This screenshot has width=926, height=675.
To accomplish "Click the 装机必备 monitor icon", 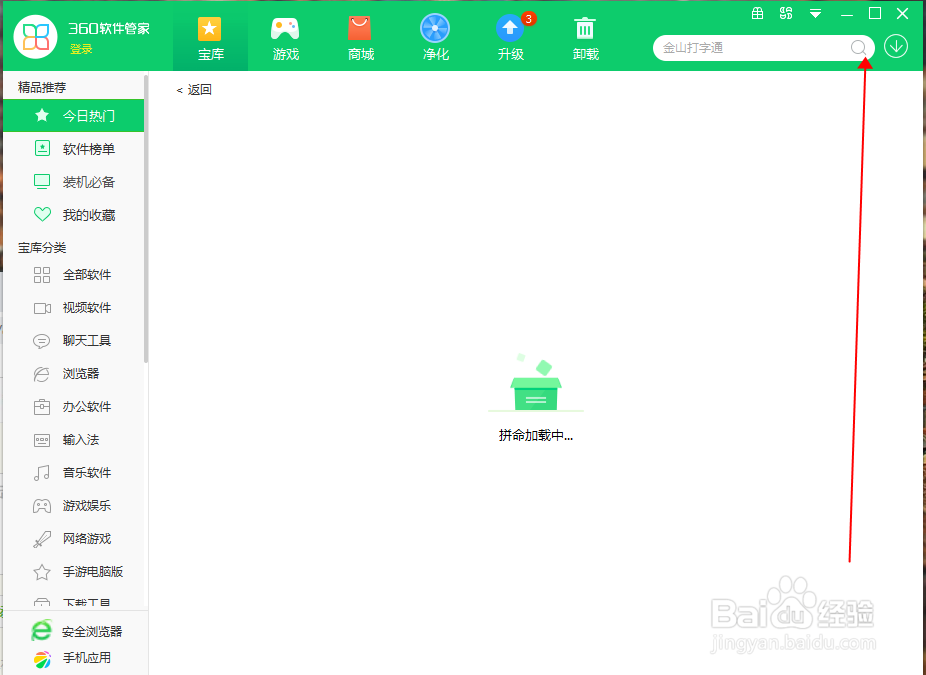I will (x=42, y=182).
